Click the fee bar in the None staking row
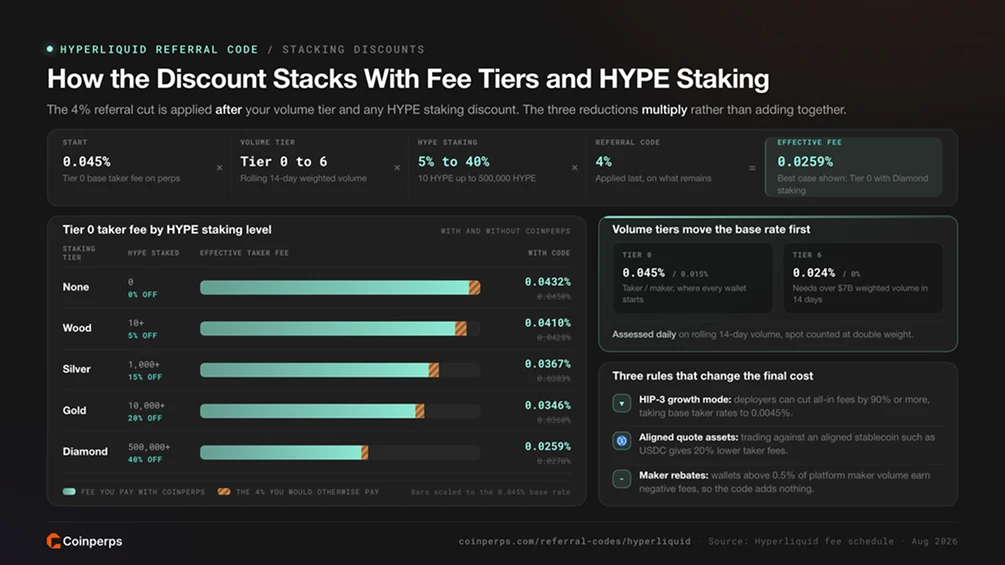Viewport: 1005px width, 565px height. coord(340,288)
